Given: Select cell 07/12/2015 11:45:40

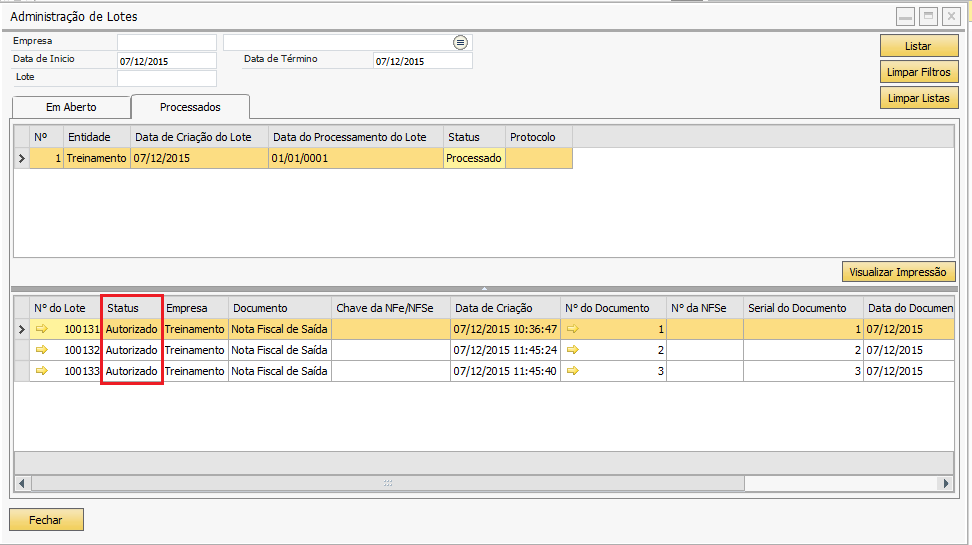Looking at the screenshot, I should tap(505, 371).
